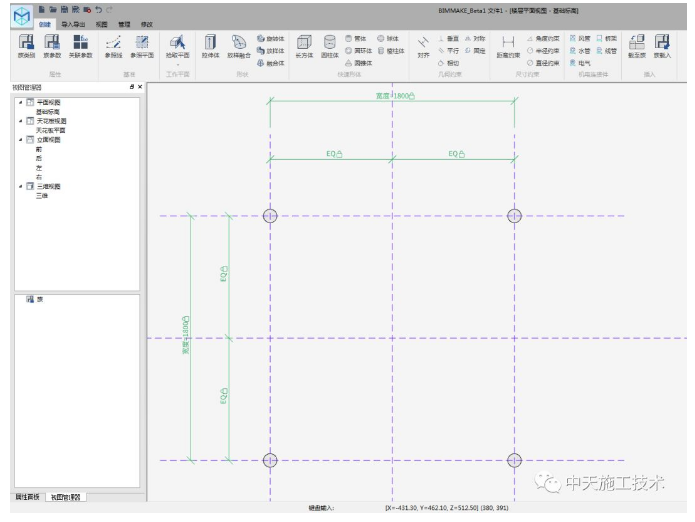This screenshot has height=522, width=695.
Task: Create a 长方体 cuboid shape
Action: [304, 47]
